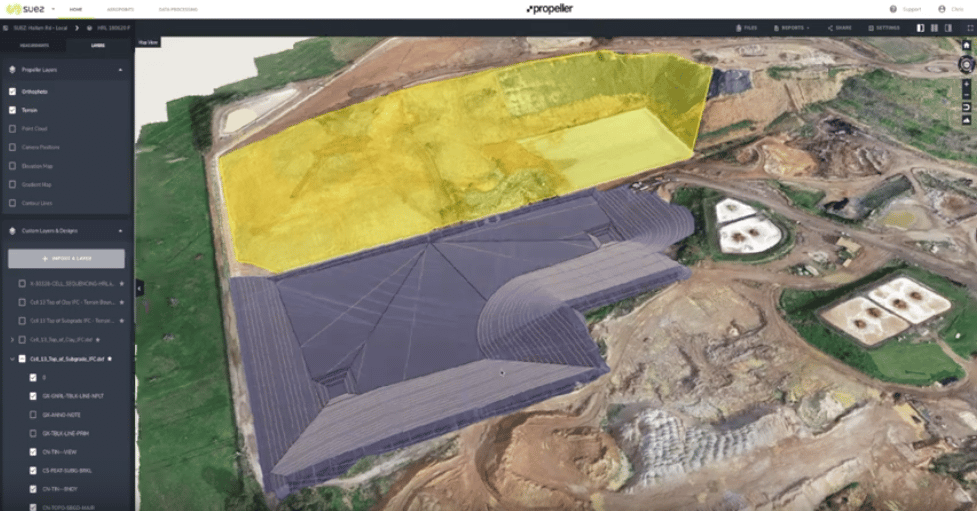Click the compass orientation control
The height and width of the screenshot is (511, 977).
click(966, 64)
